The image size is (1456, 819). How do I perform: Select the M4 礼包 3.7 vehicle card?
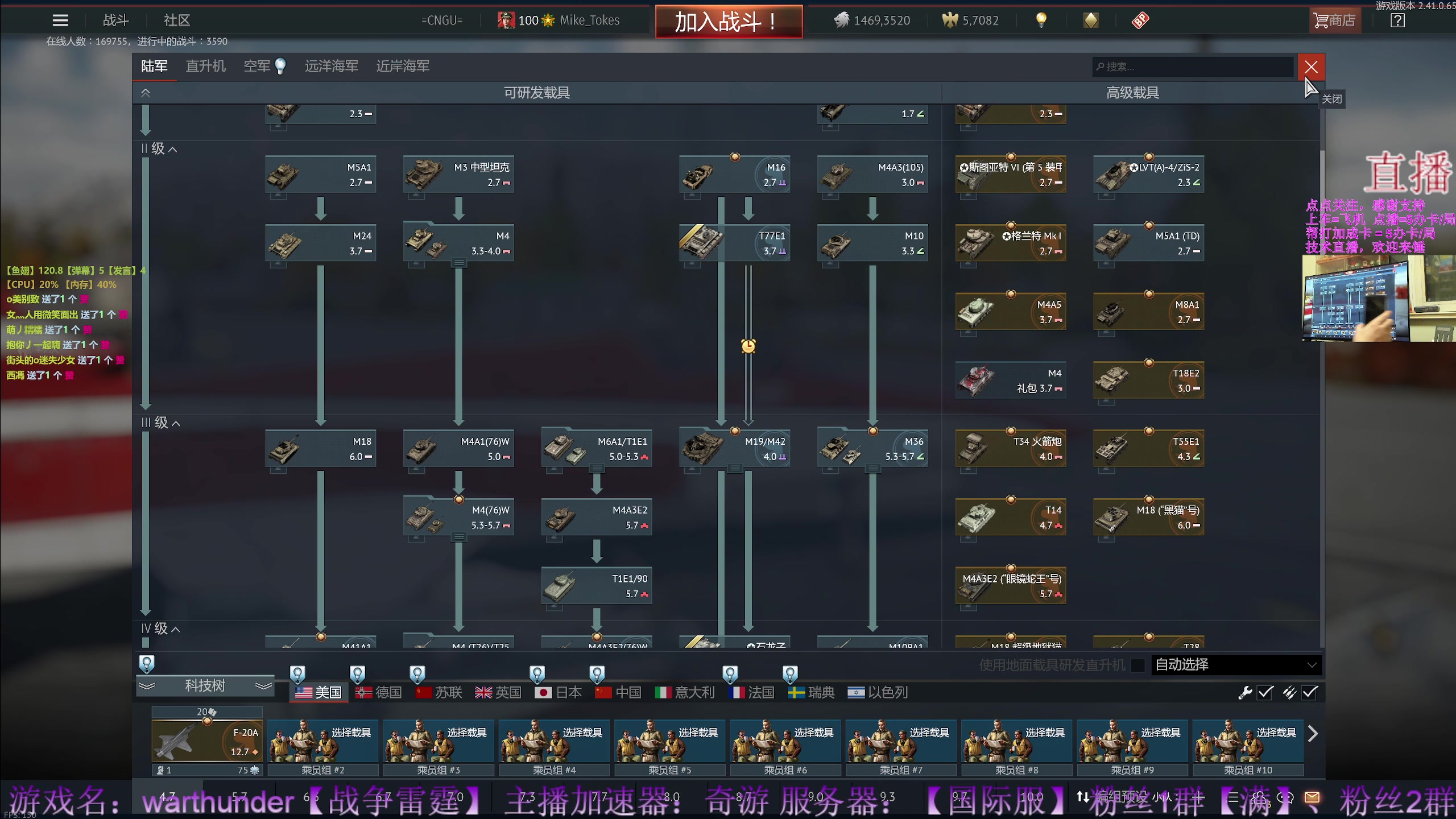(x=1011, y=380)
